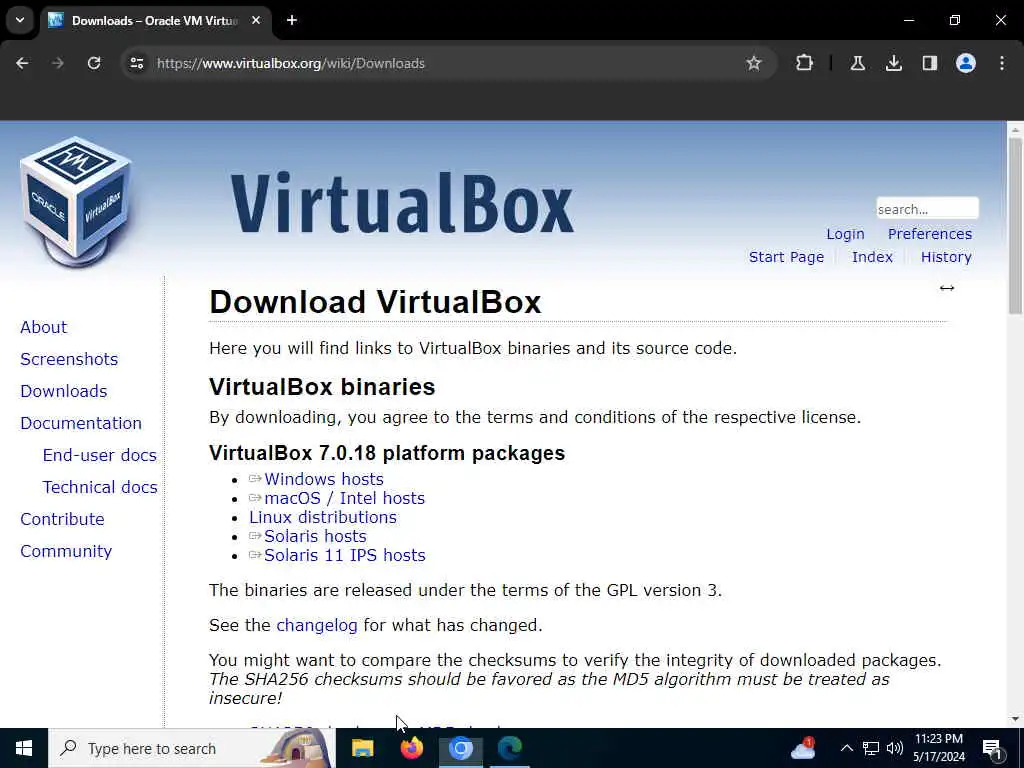Open Downloads in the sidebar
This screenshot has height=768, width=1024.
(x=64, y=391)
